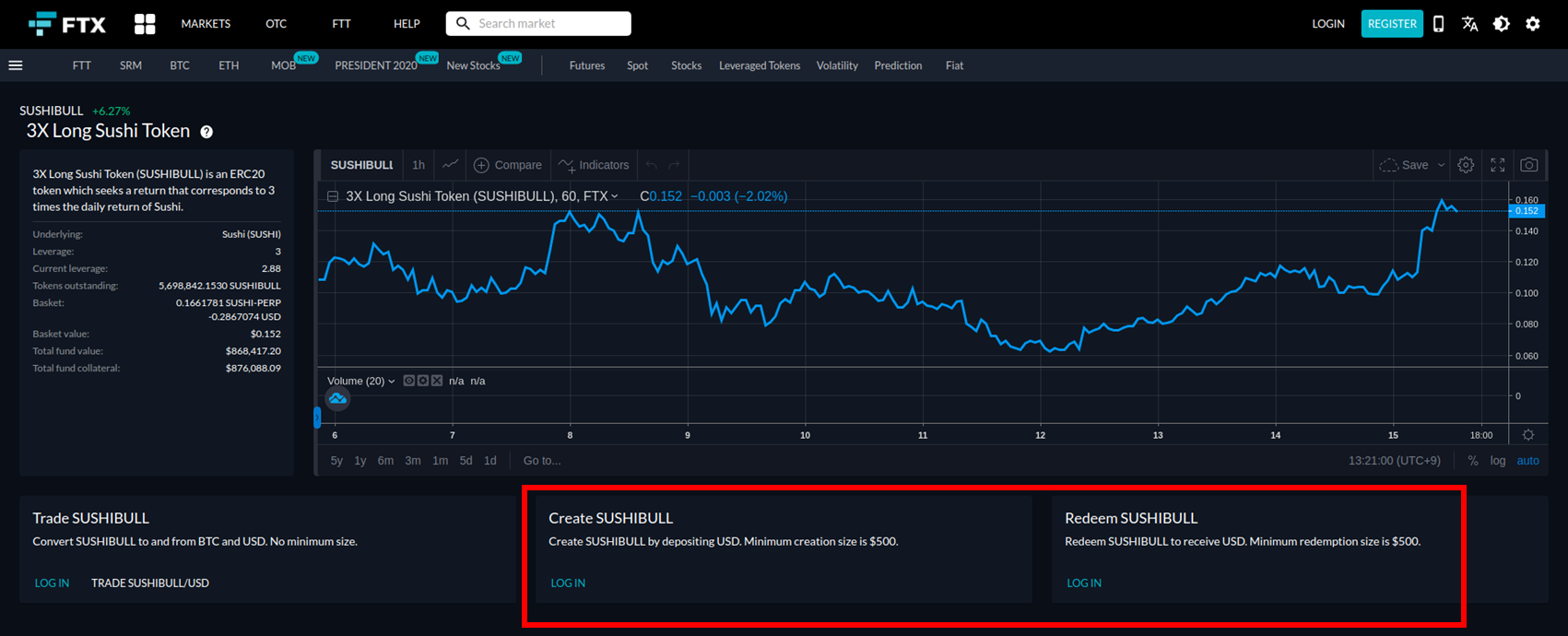Click LOG IN under Trade SUSHIBULL
The height and width of the screenshot is (636, 1568).
tap(52, 583)
